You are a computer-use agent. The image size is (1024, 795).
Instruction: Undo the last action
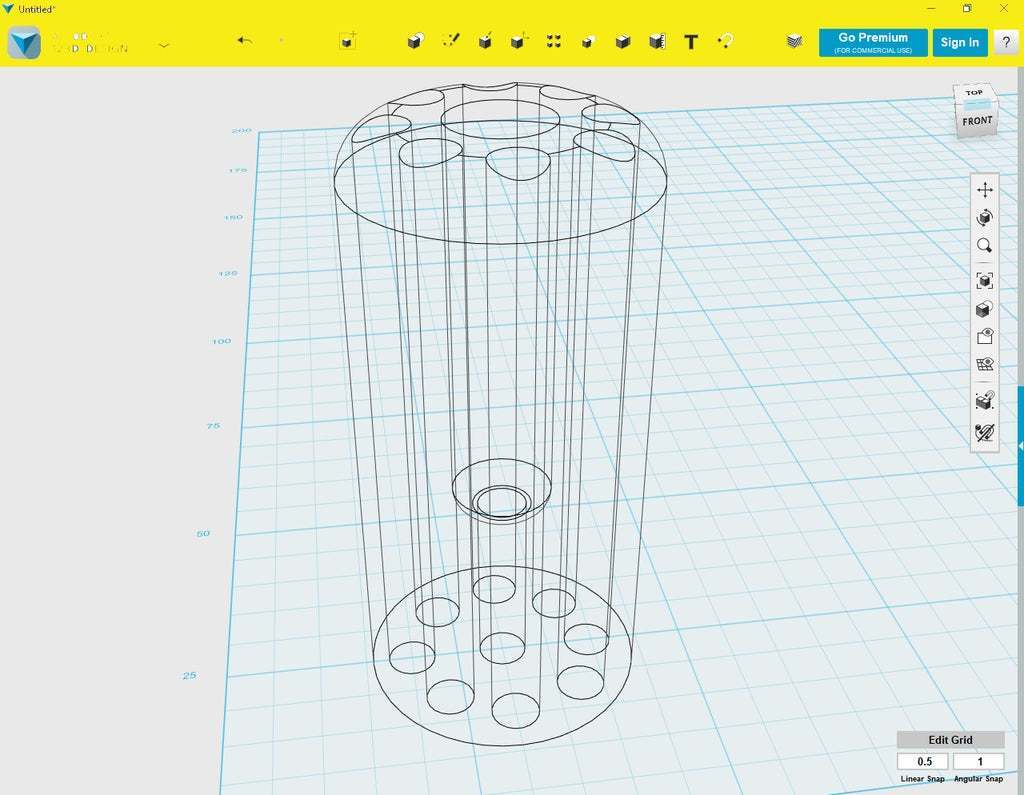[245, 41]
